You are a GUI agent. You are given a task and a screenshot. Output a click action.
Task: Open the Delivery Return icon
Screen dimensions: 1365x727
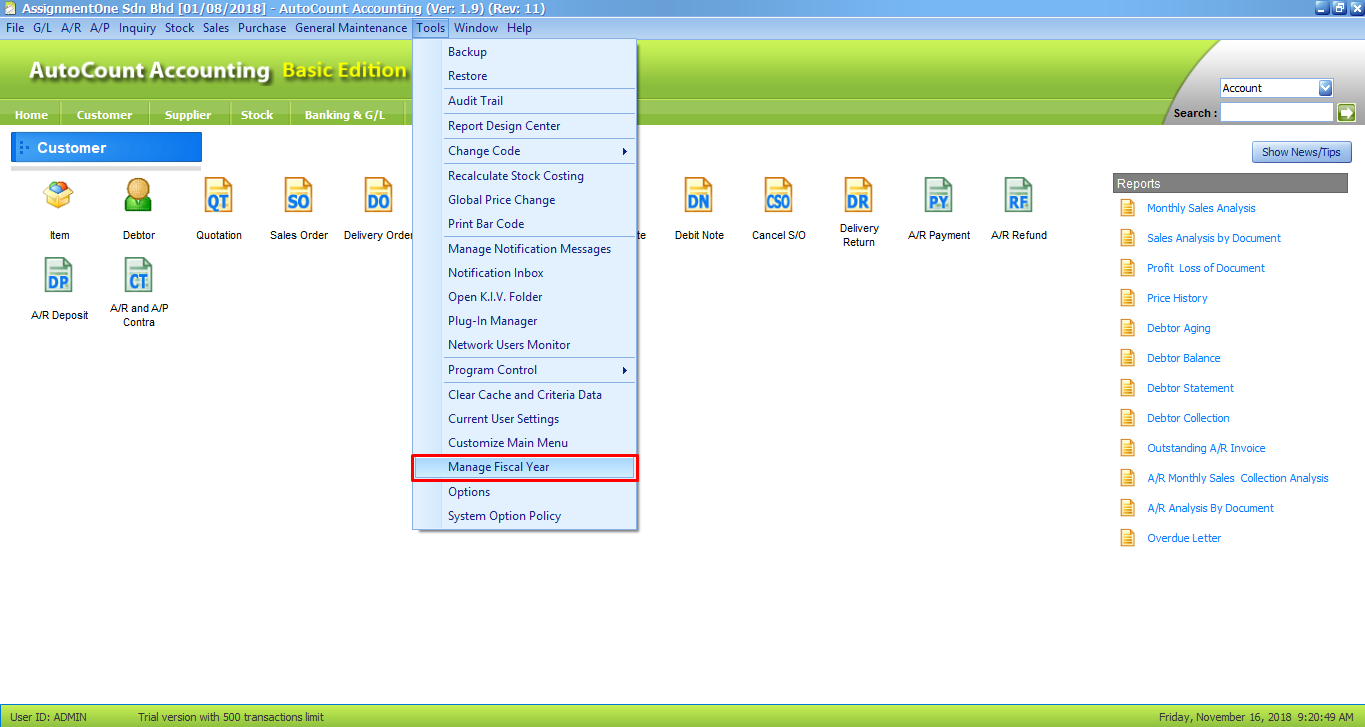pyautogui.click(x=858, y=195)
